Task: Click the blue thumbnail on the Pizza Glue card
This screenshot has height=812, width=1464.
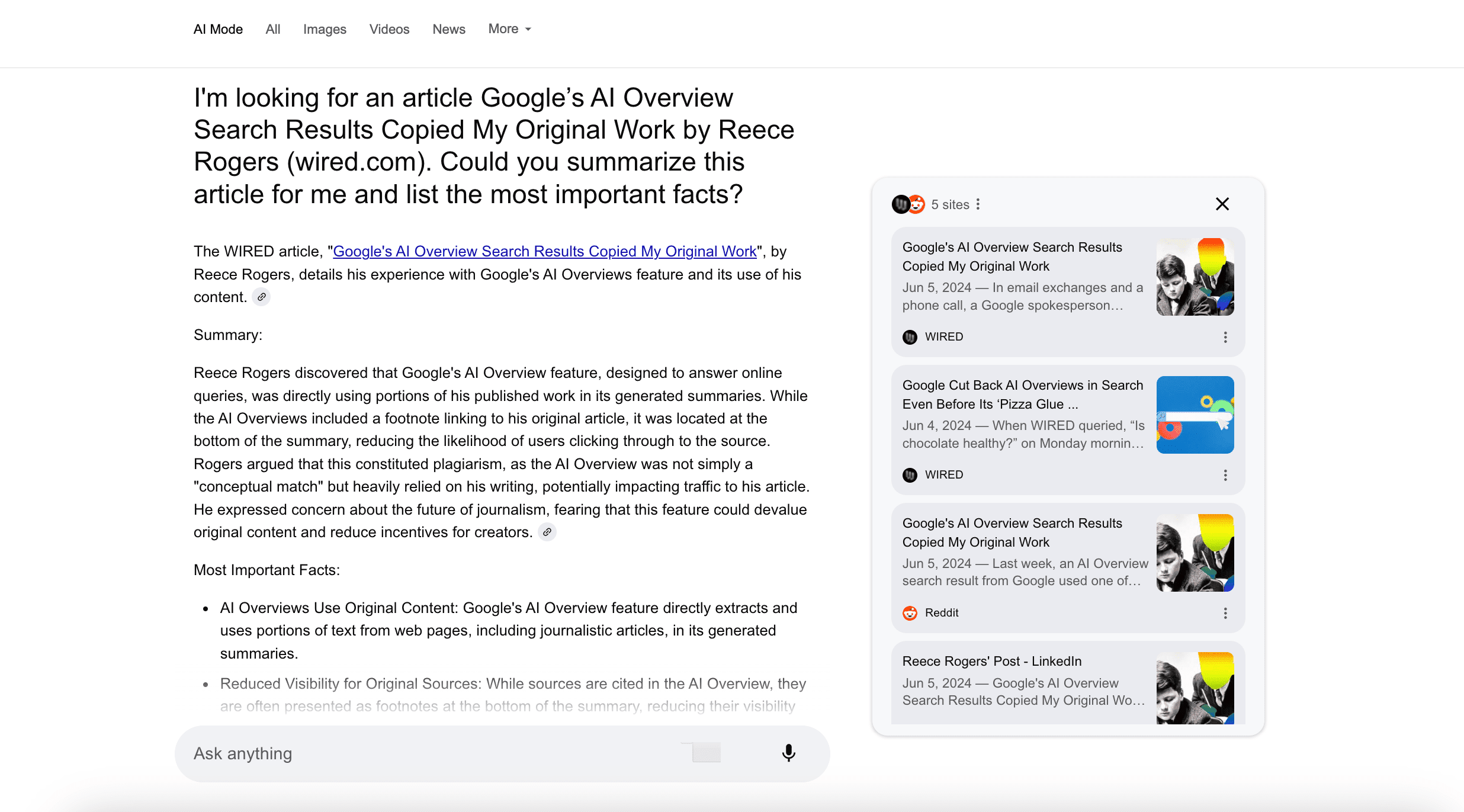Action: pyautogui.click(x=1195, y=415)
